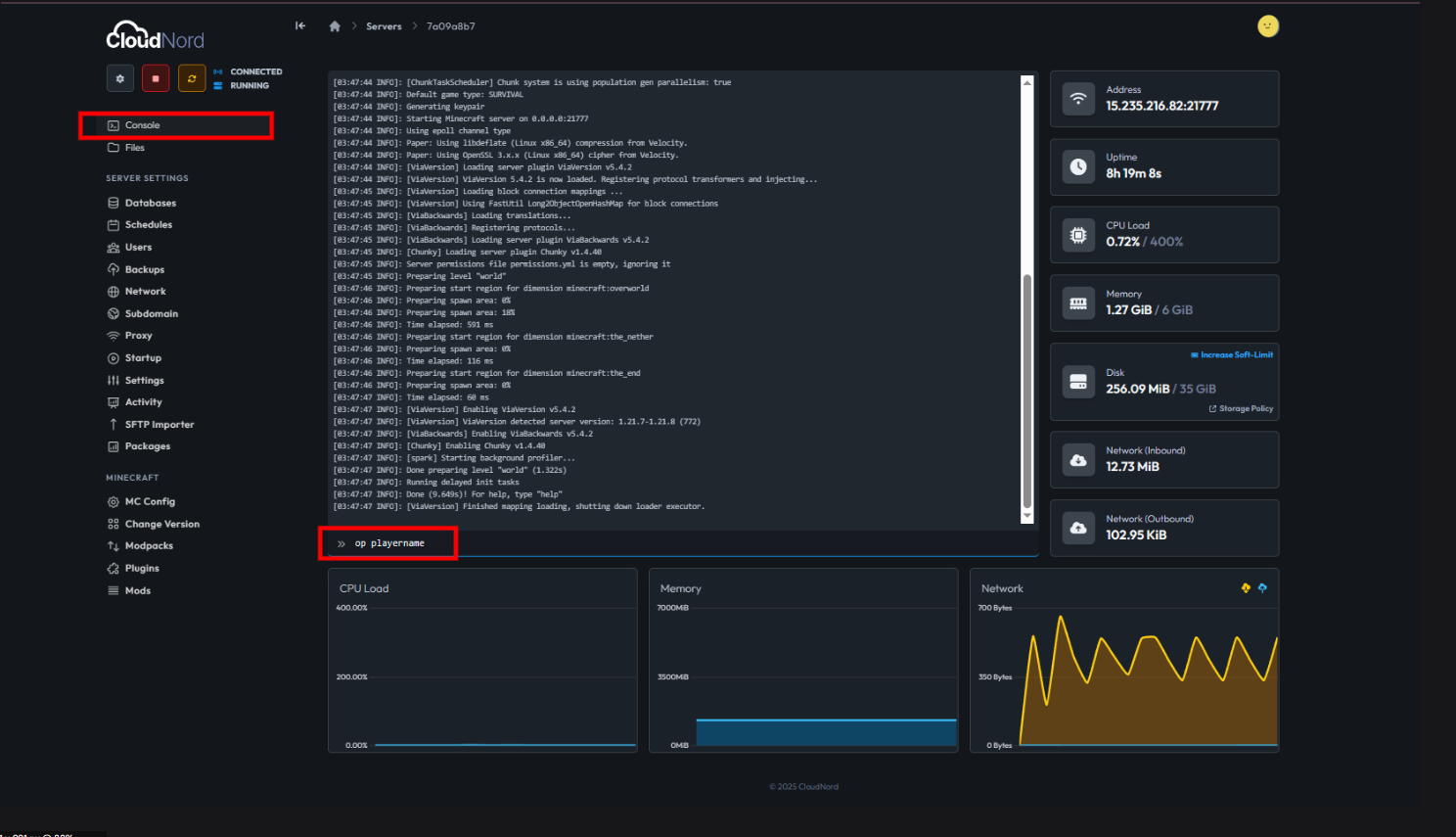Click the outbound value 102.95 KiB
Screen dimensions: 1456x837
pyautogui.click(x=1136, y=535)
